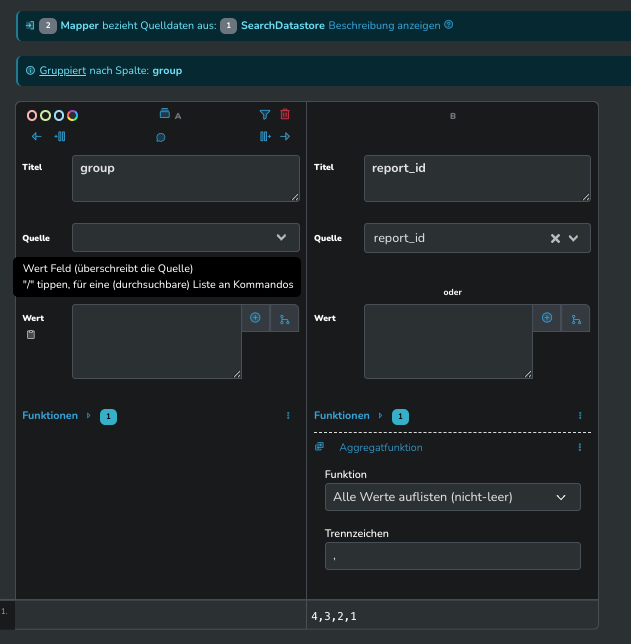
Task: Click the number 2 badge next to Mapper
Action: [x=48, y=26]
